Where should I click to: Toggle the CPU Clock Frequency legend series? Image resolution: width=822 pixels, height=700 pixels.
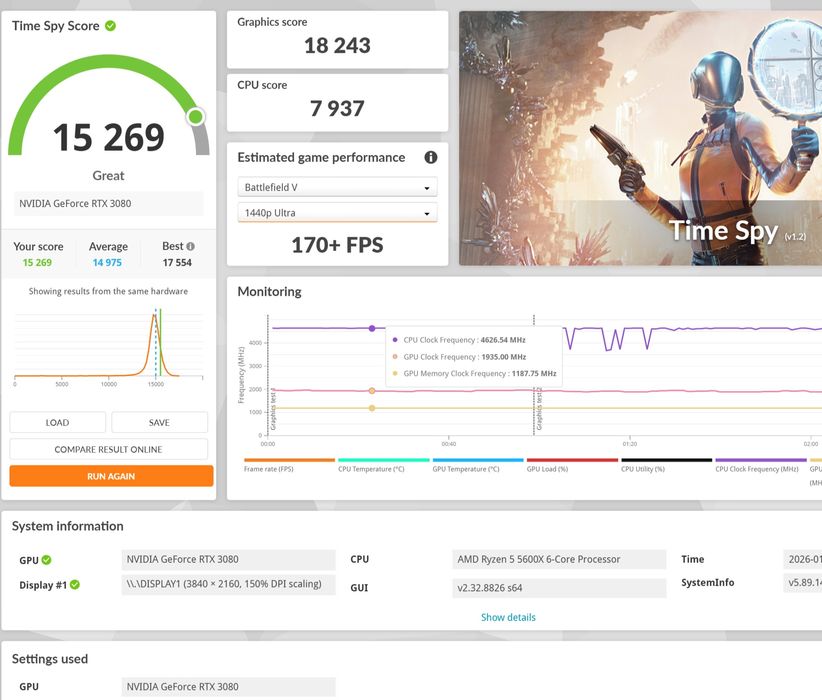761,465
